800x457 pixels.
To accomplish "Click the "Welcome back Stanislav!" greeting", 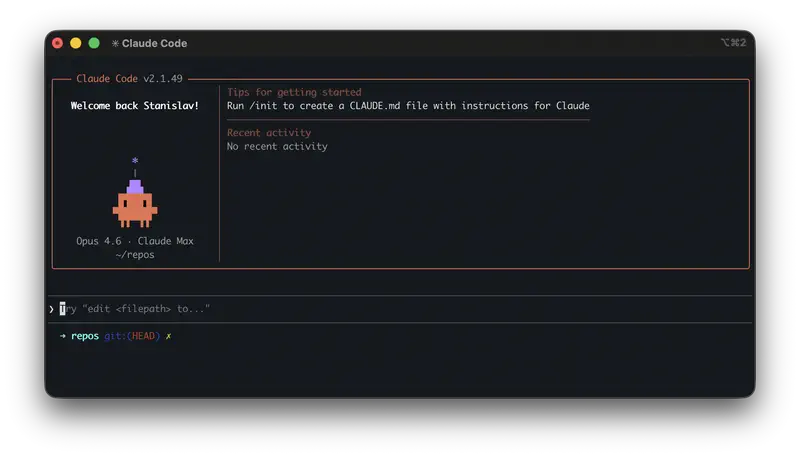I will [135, 105].
